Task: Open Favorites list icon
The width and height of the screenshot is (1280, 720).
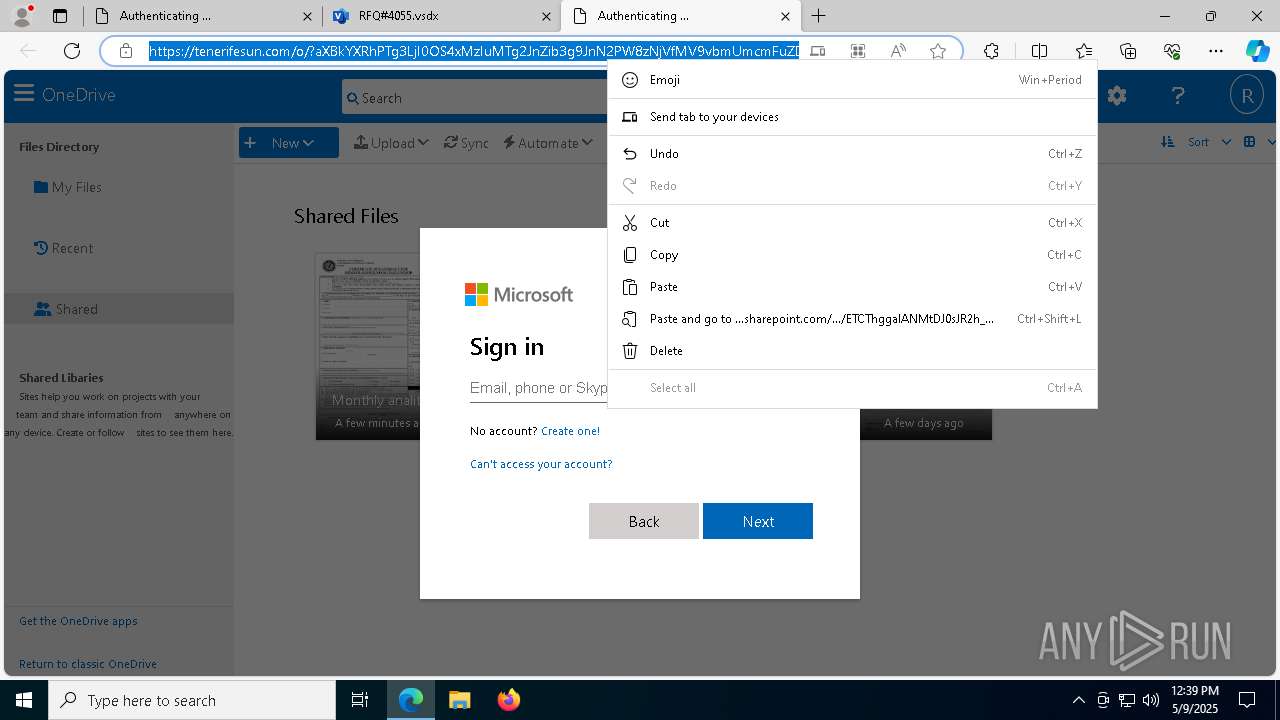Action: click(1084, 51)
